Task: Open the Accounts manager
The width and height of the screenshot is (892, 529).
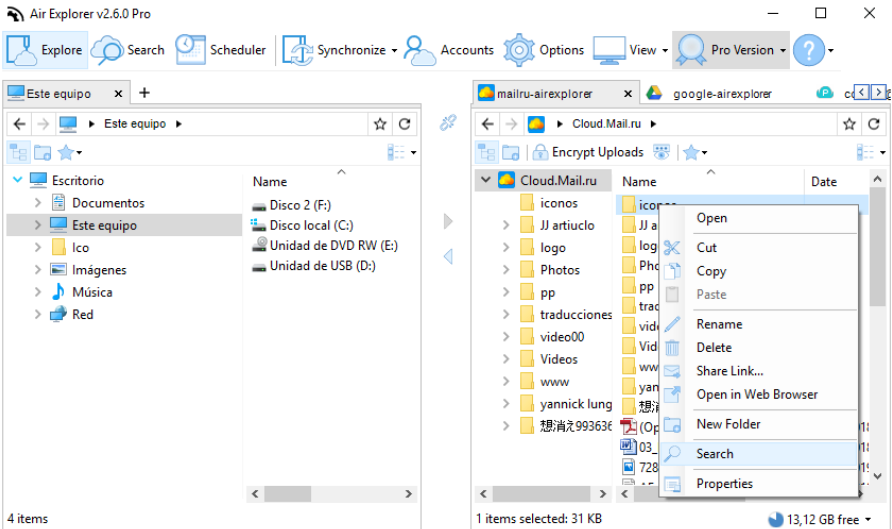Action: point(448,50)
